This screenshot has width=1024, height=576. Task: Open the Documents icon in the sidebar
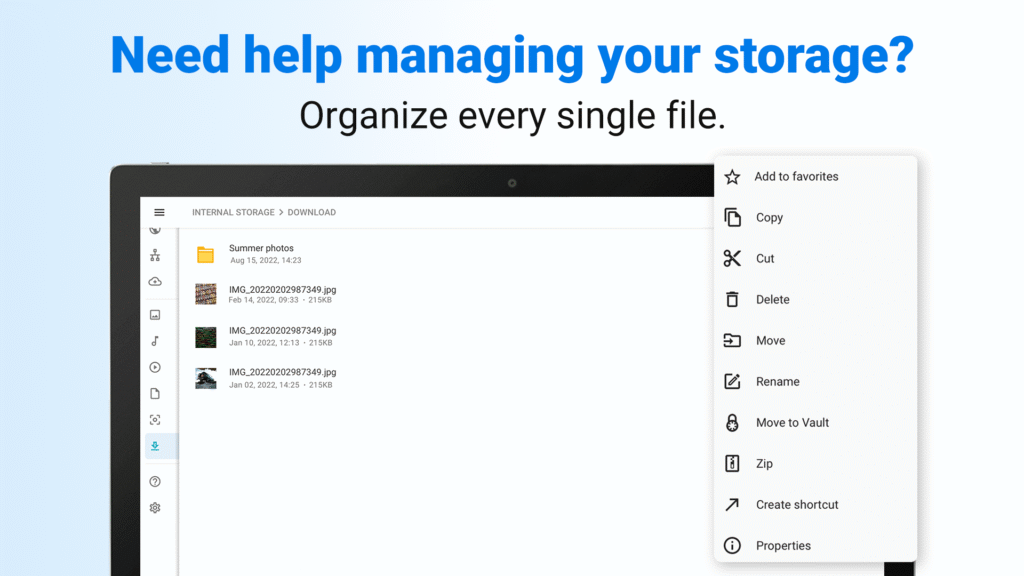(x=156, y=393)
